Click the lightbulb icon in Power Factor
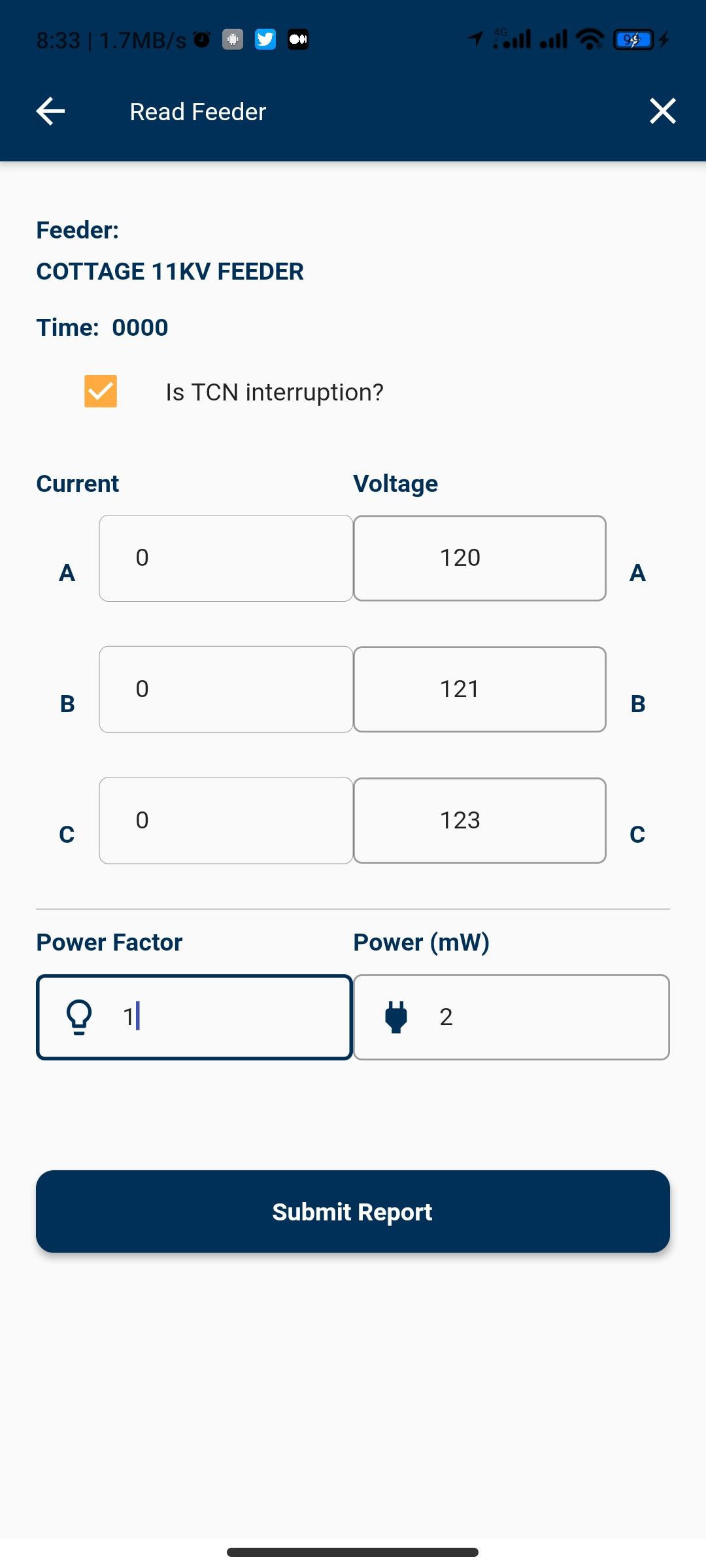 click(x=79, y=1017)
